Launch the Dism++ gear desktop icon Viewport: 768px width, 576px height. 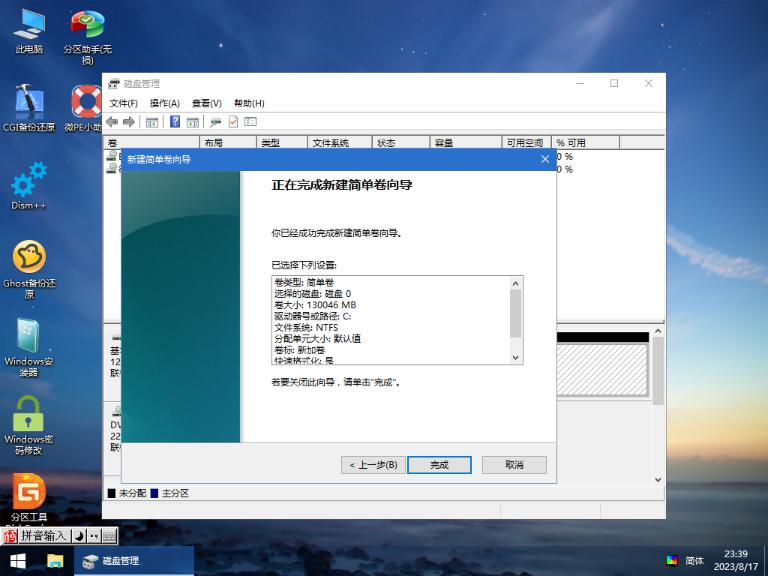[x=28, y=185]
